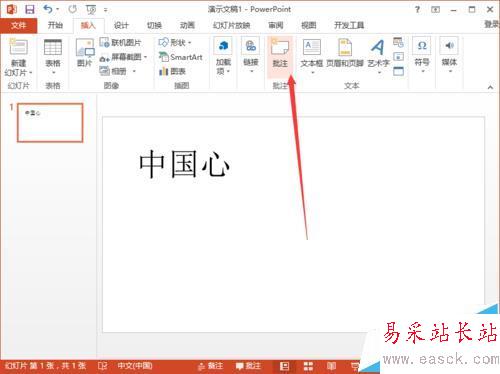The image size is (500, 374).
Task: Open the 审阅 (Review) tab
Action: point(276,25)
